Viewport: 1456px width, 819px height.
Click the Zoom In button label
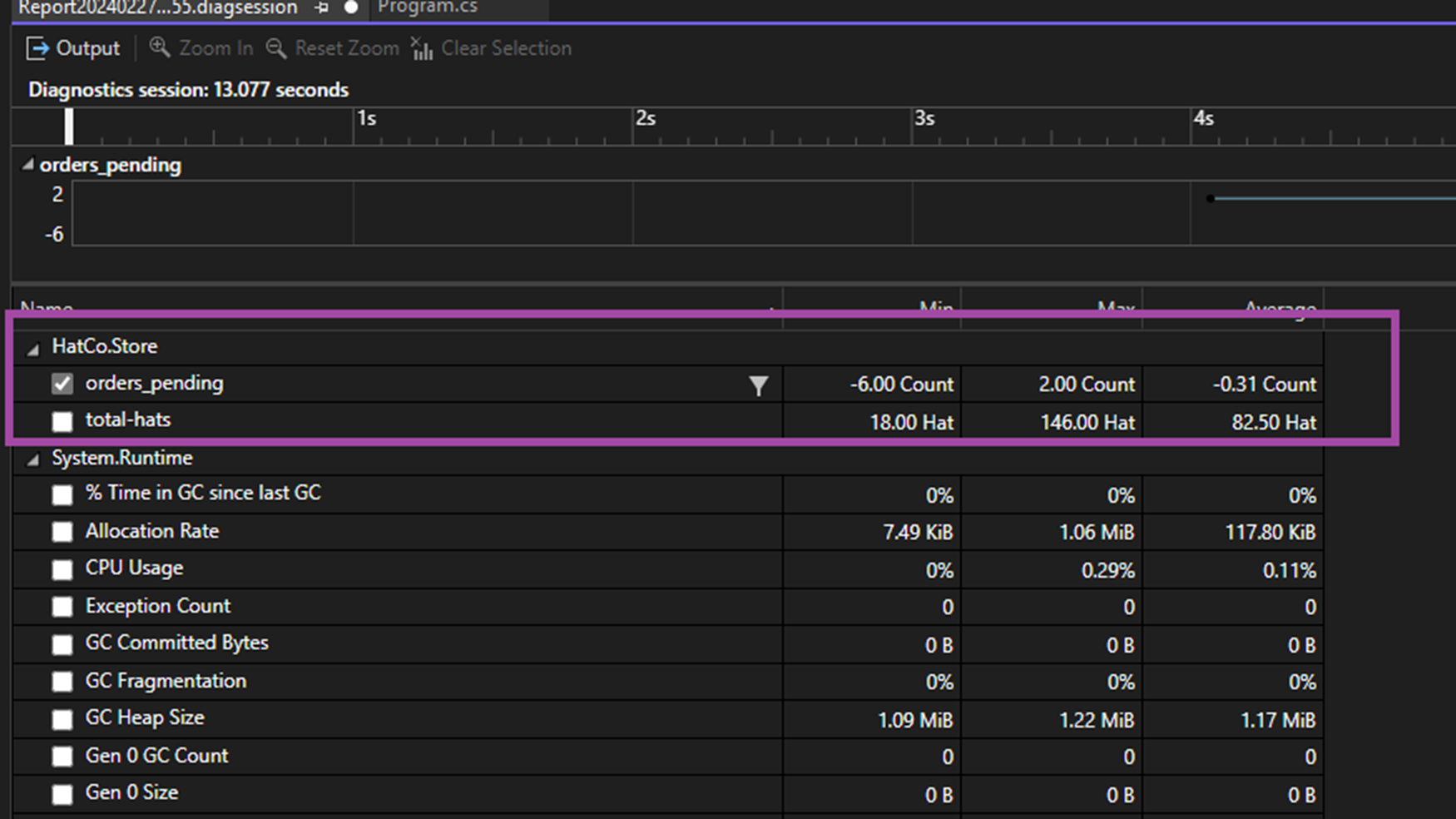point(215,48)
